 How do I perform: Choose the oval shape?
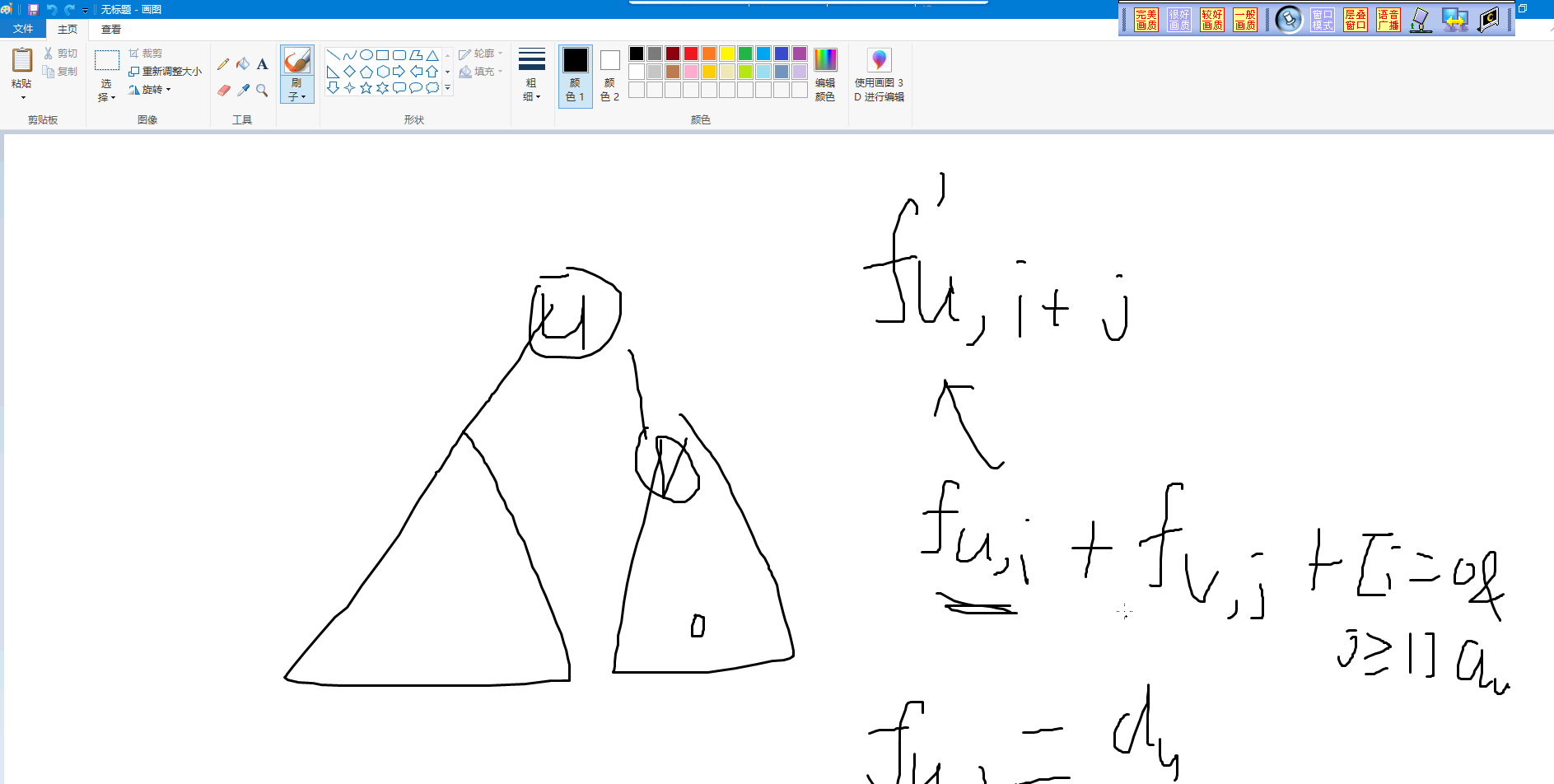click(x=366, y=55)
